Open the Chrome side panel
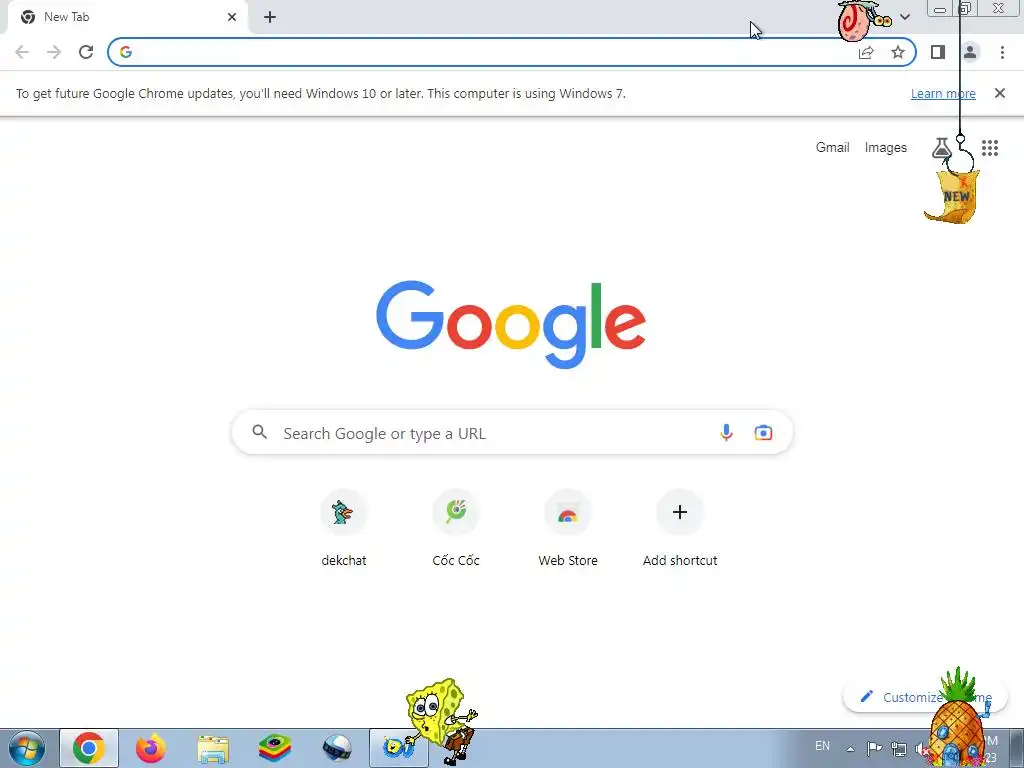 point(938,52)
